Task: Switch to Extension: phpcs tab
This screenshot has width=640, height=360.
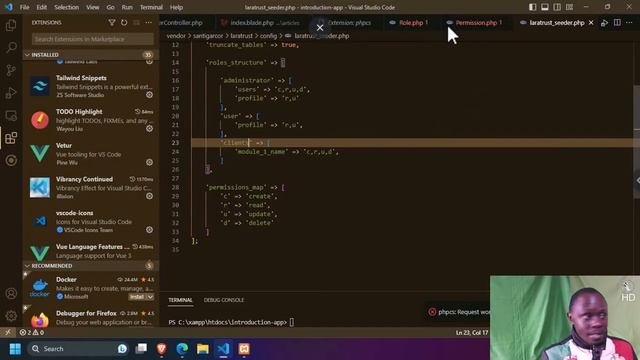Action: pos(349,23)
